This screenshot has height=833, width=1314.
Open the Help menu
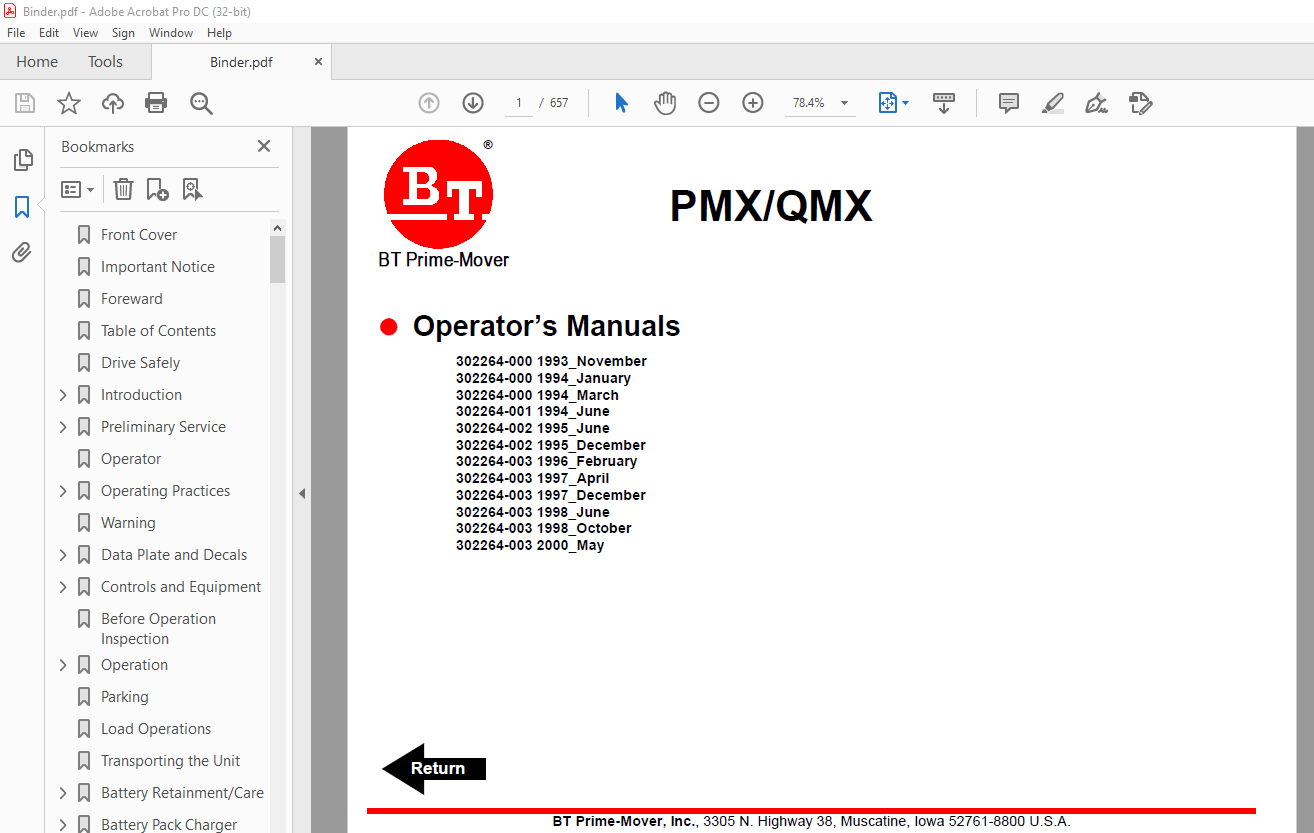[219, 33]
